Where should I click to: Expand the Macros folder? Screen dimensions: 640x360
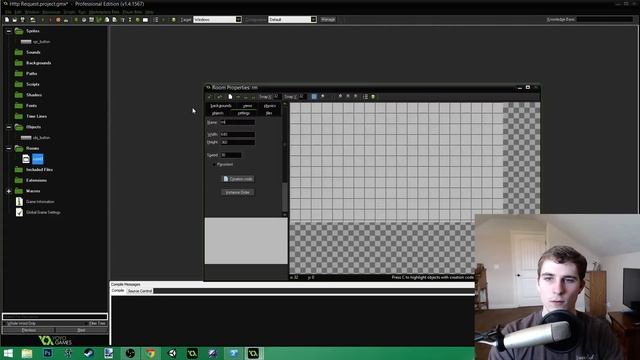9,191
